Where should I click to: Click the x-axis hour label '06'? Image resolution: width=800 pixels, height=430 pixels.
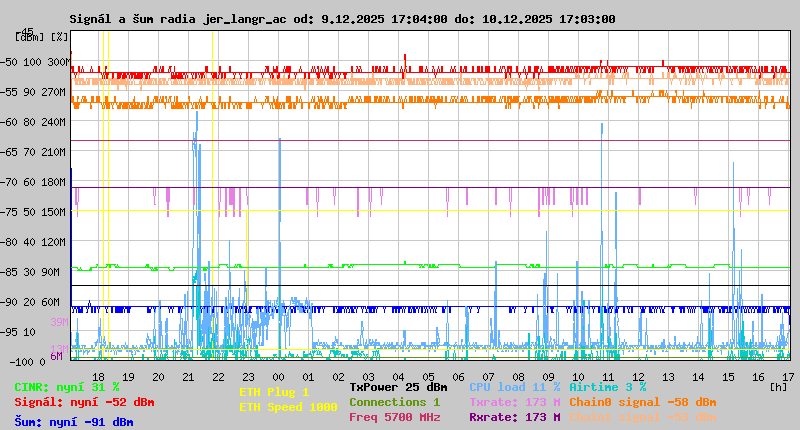[x=458, y=377]
